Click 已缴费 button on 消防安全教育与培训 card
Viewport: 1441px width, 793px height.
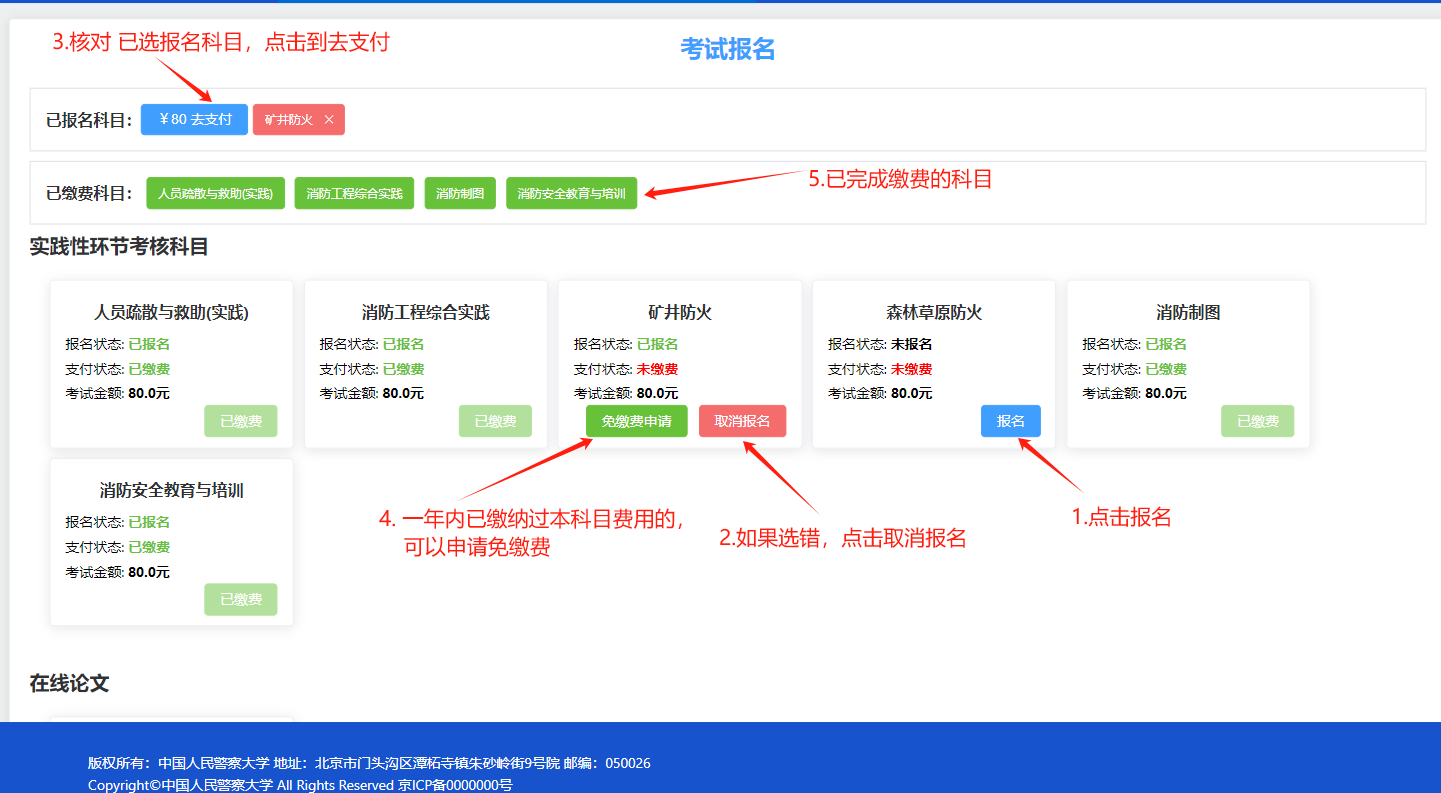pyautogui.click(x=241, y=599)
